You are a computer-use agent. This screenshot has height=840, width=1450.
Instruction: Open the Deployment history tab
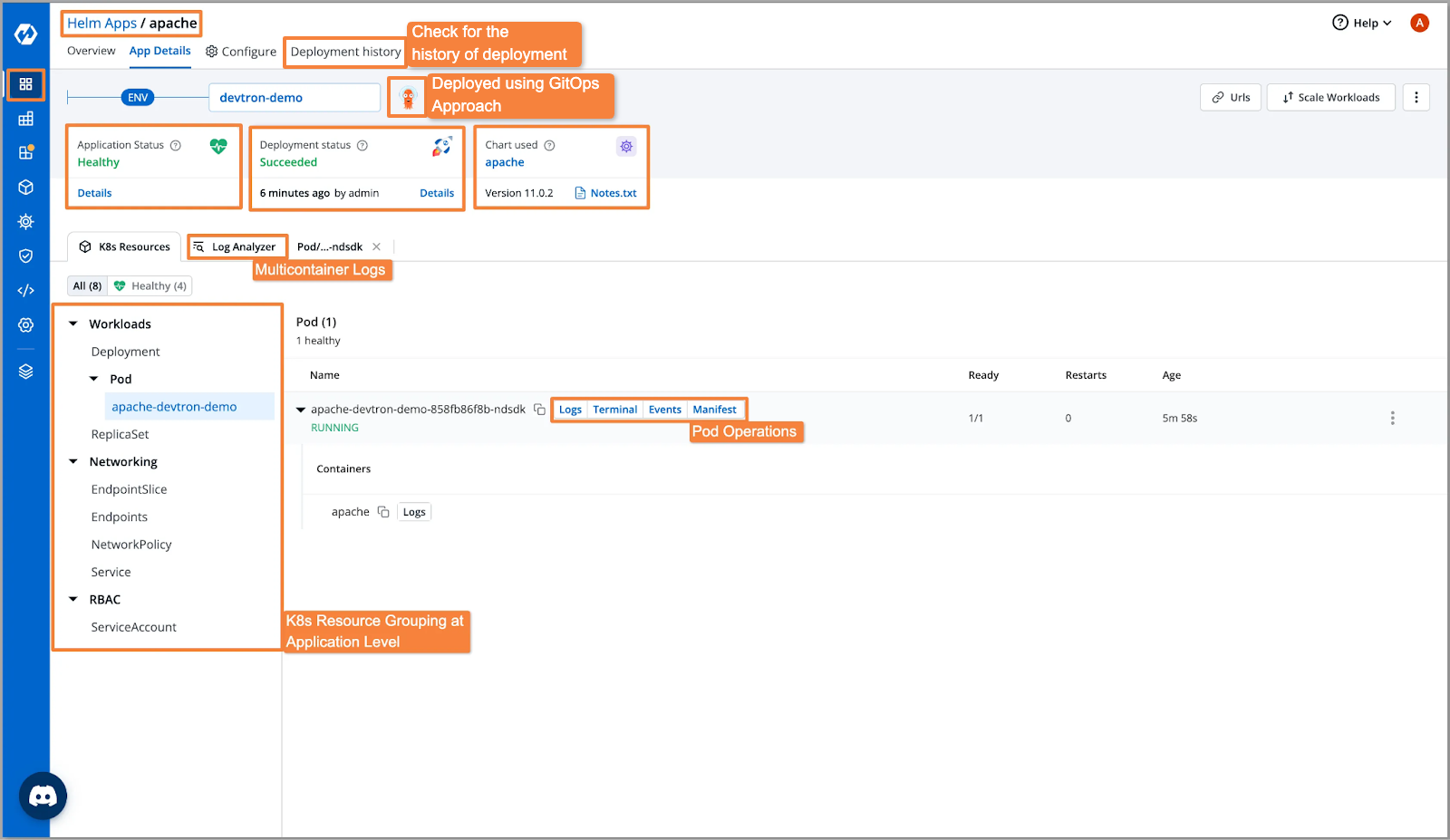(345, 52)
